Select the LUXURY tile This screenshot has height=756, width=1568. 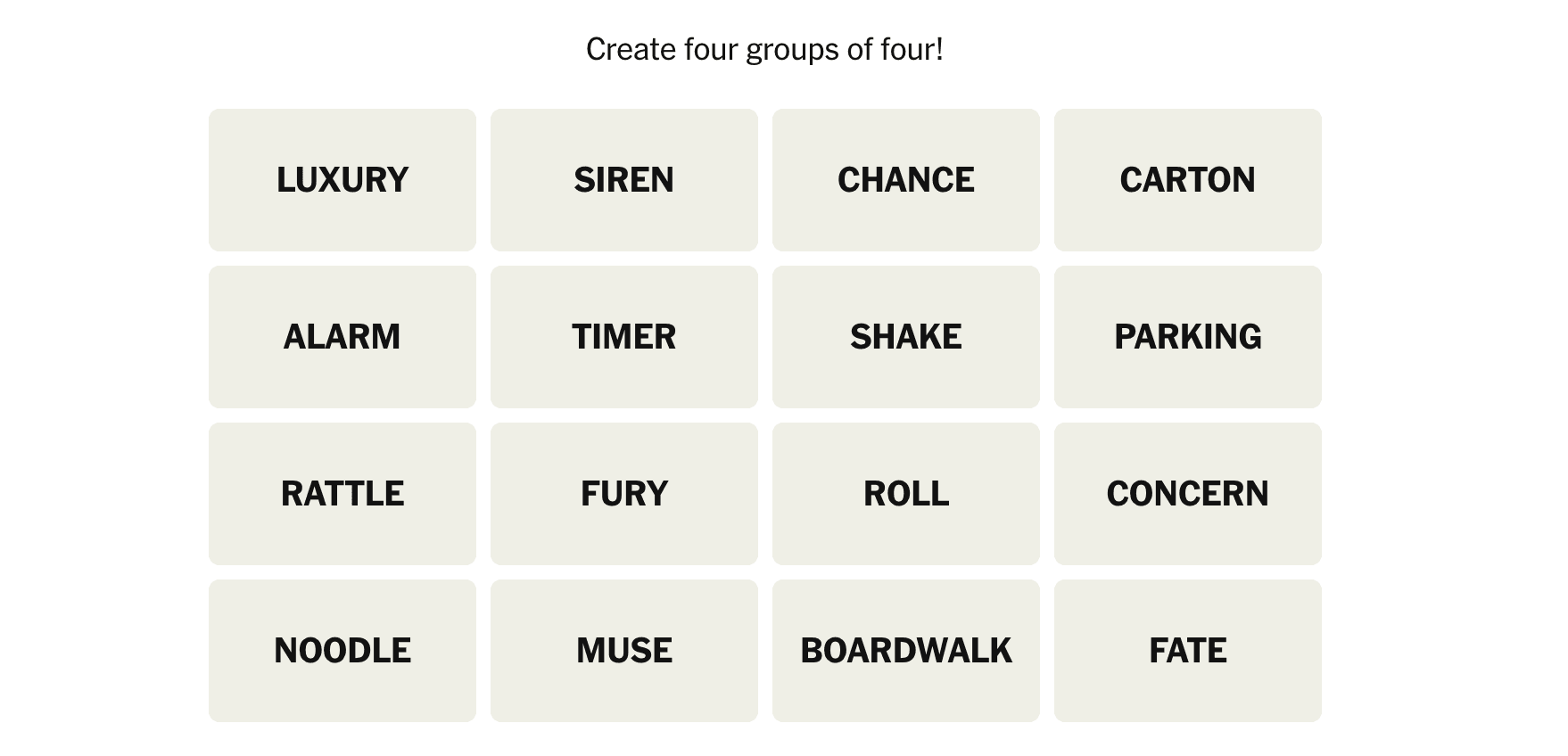click(342, 180)
